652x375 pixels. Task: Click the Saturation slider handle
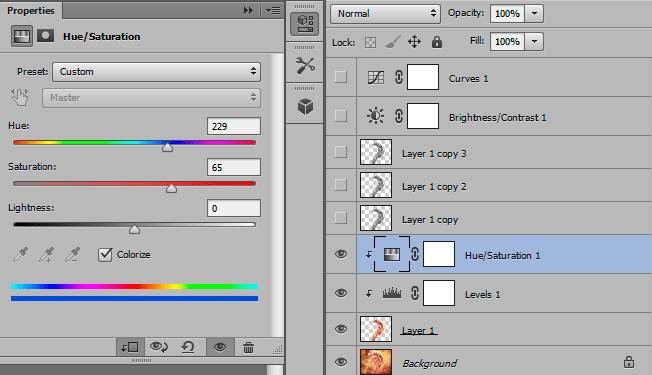tap(171, 189)
